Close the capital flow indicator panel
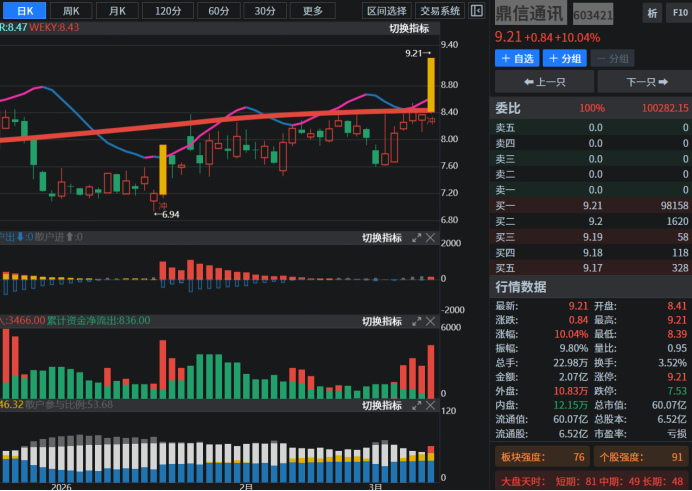The width and height of the screenshot is (692, 491). tap(431, 322)
